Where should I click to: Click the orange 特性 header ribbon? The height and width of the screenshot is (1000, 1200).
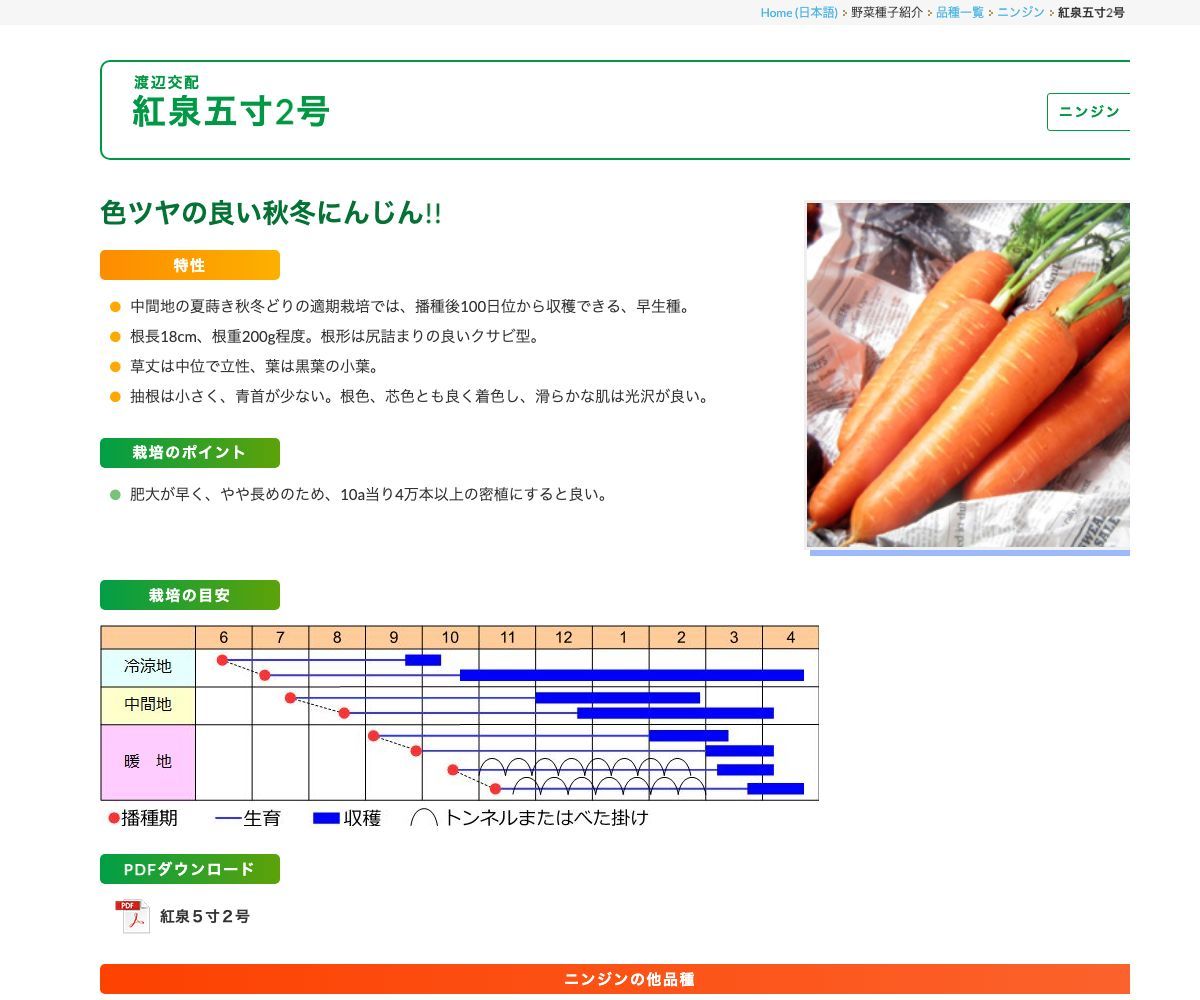pyautogui.click(x=189, y=265)
